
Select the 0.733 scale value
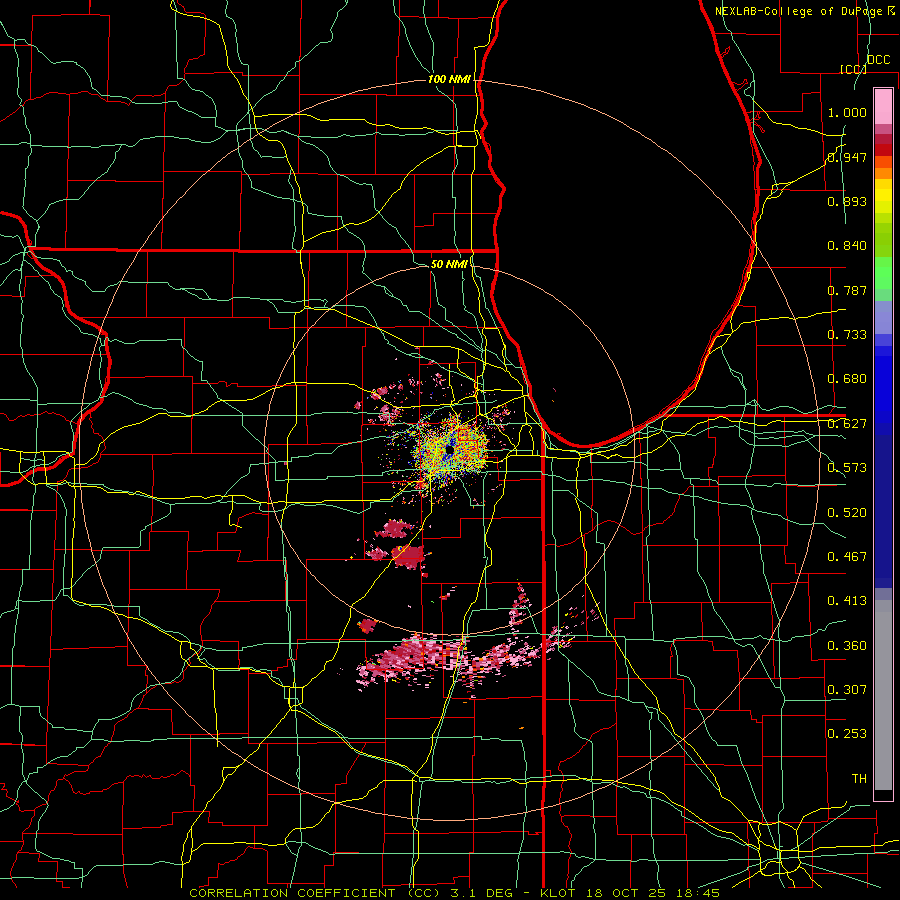click(x=847, y=335)
